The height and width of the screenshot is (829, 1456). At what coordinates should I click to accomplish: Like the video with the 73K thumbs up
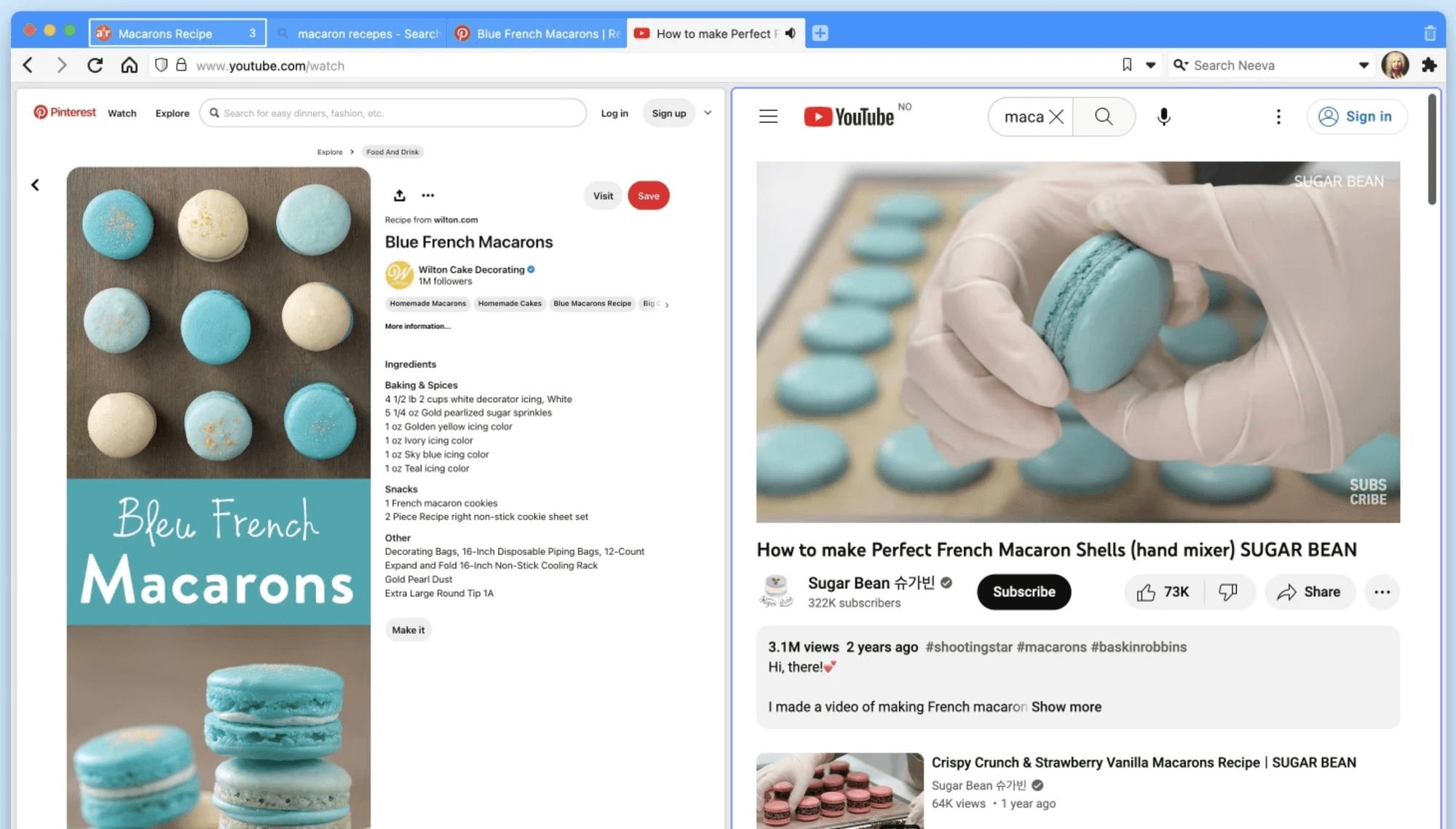[x=1162, y=592]
